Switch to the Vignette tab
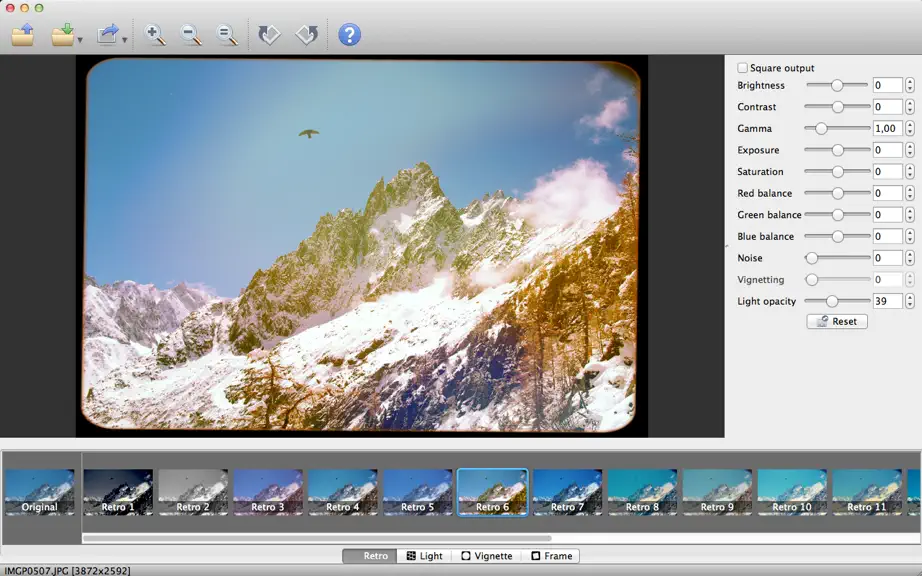 point(487,555)
